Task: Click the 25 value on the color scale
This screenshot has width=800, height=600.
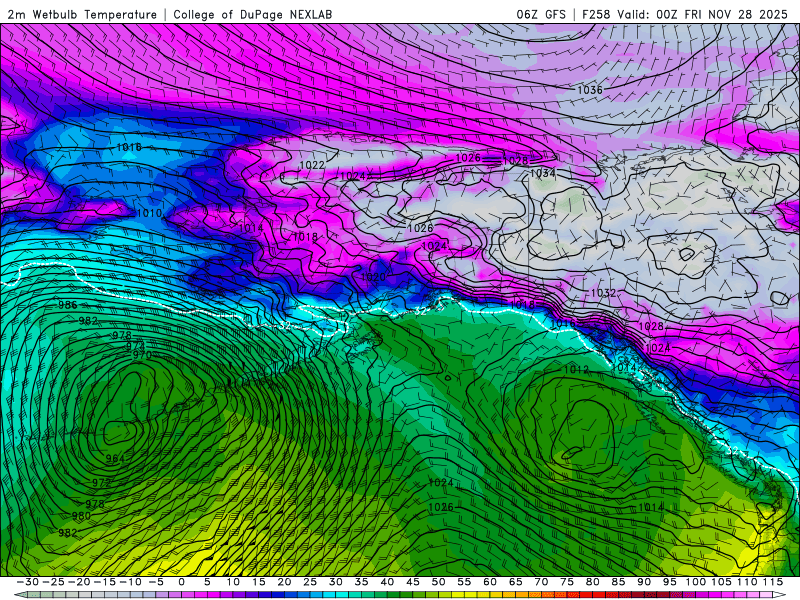Action: coord(310,582)
